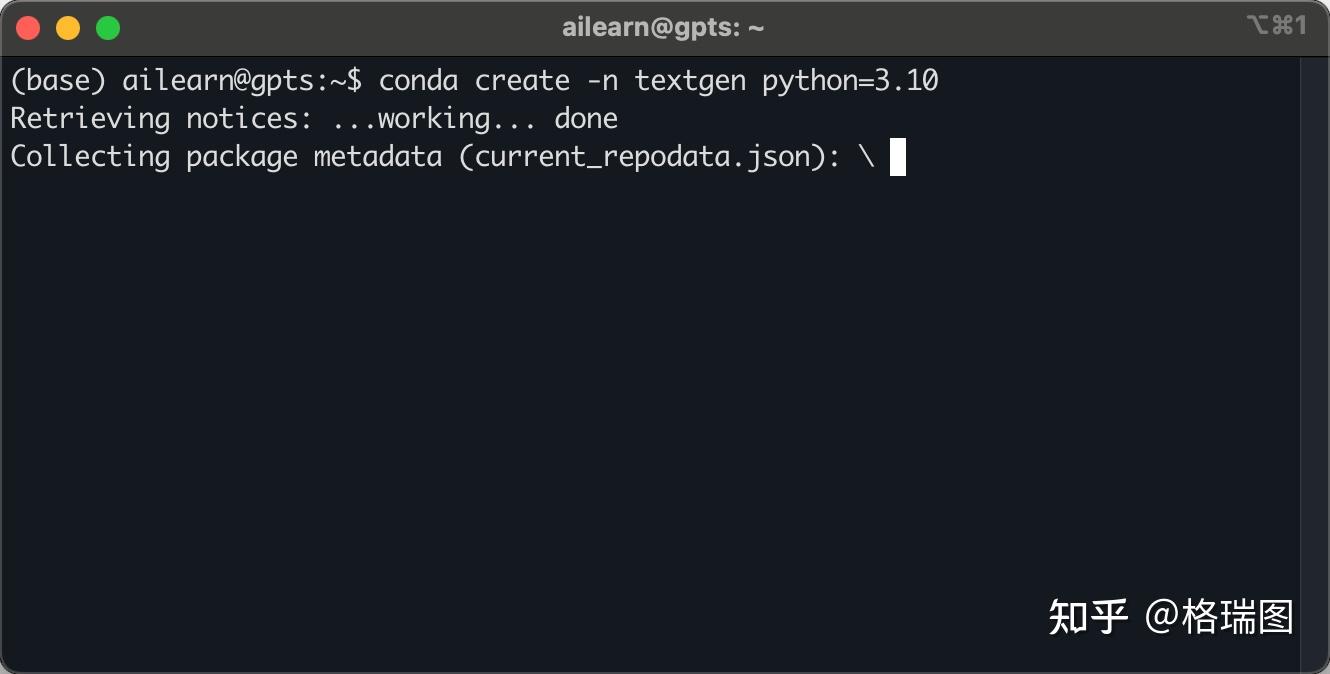Viewport: 1330px width, 674px height.
Task: Click the white block cursor
Action: tap(897, 157)
